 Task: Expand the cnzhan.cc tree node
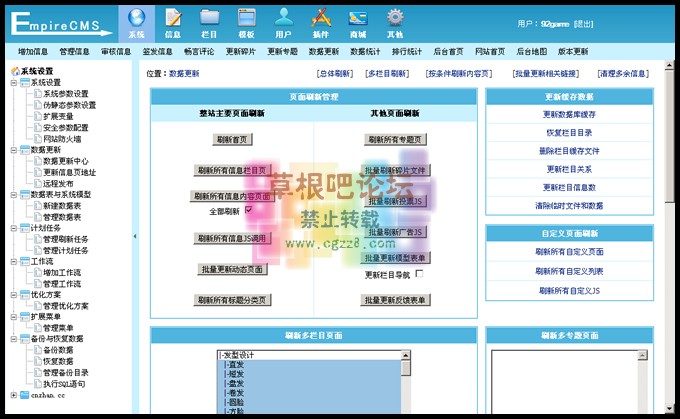[x=13, y=395]
